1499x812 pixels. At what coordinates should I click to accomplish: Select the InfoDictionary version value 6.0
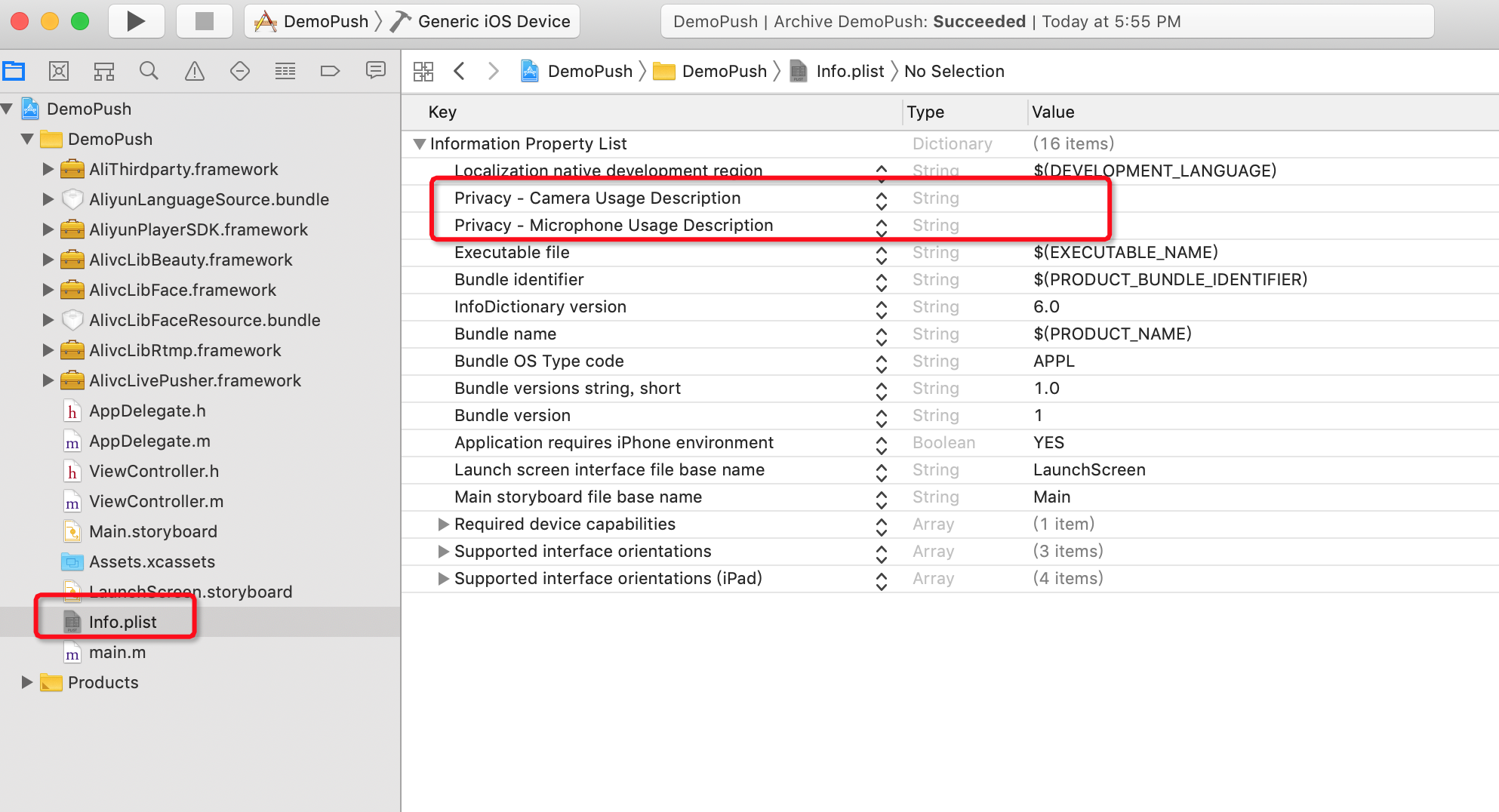pos(1046,306)
